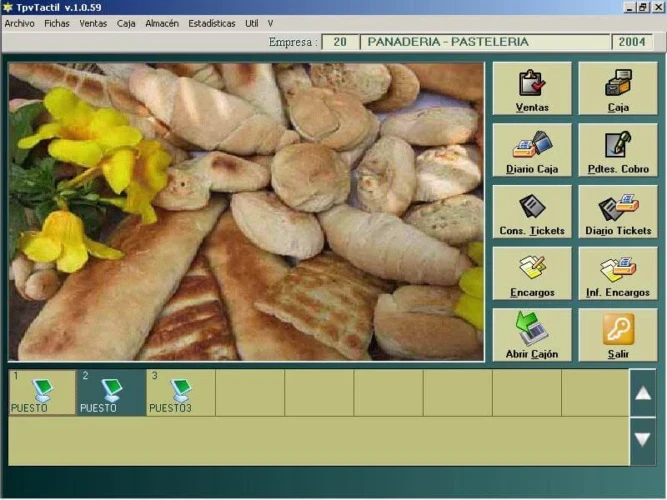The image size is (667, 500).
Task: Open the Archivo menu
Action: coord(19,23)
